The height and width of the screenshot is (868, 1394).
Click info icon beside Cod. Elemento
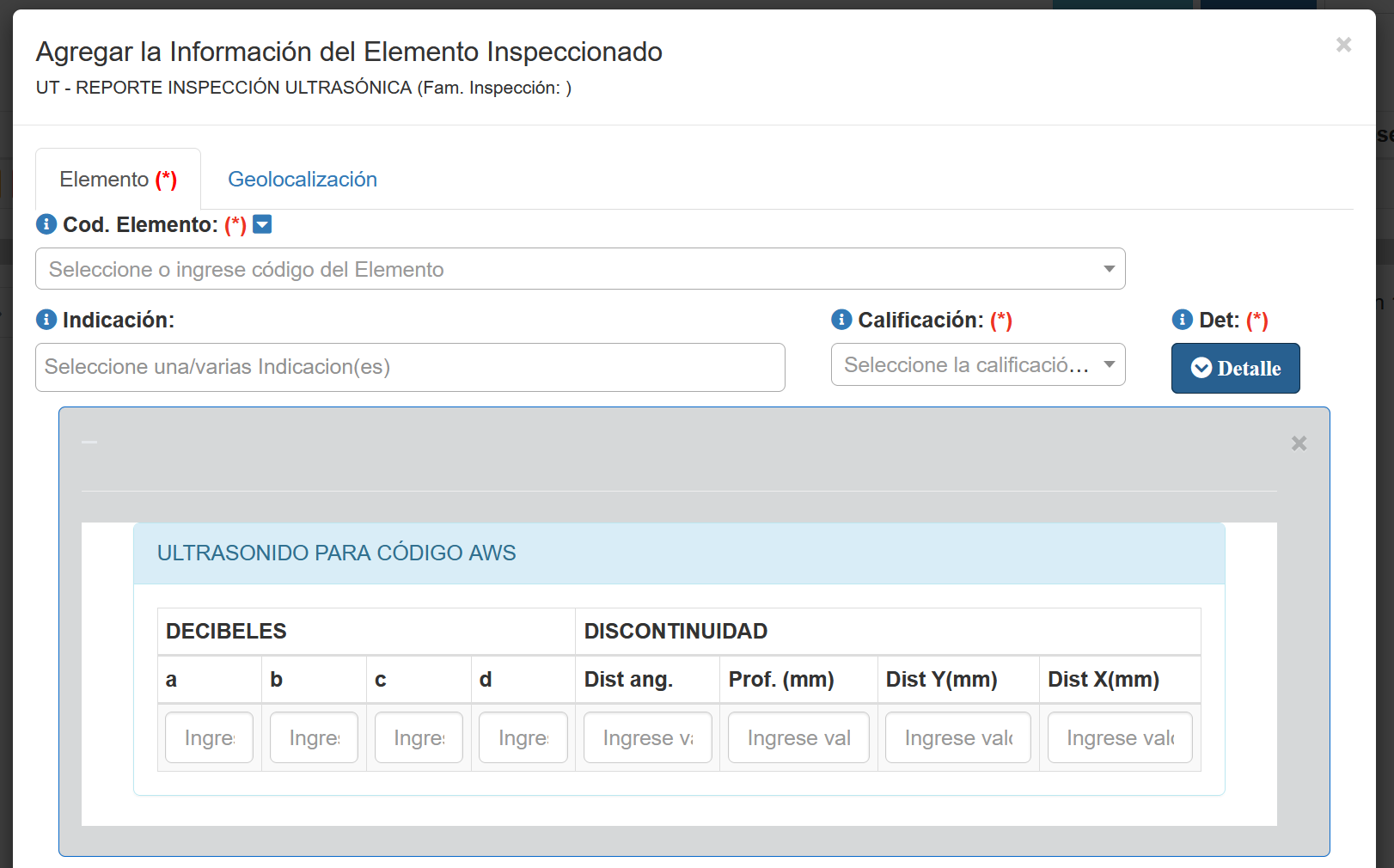(46, 224)
